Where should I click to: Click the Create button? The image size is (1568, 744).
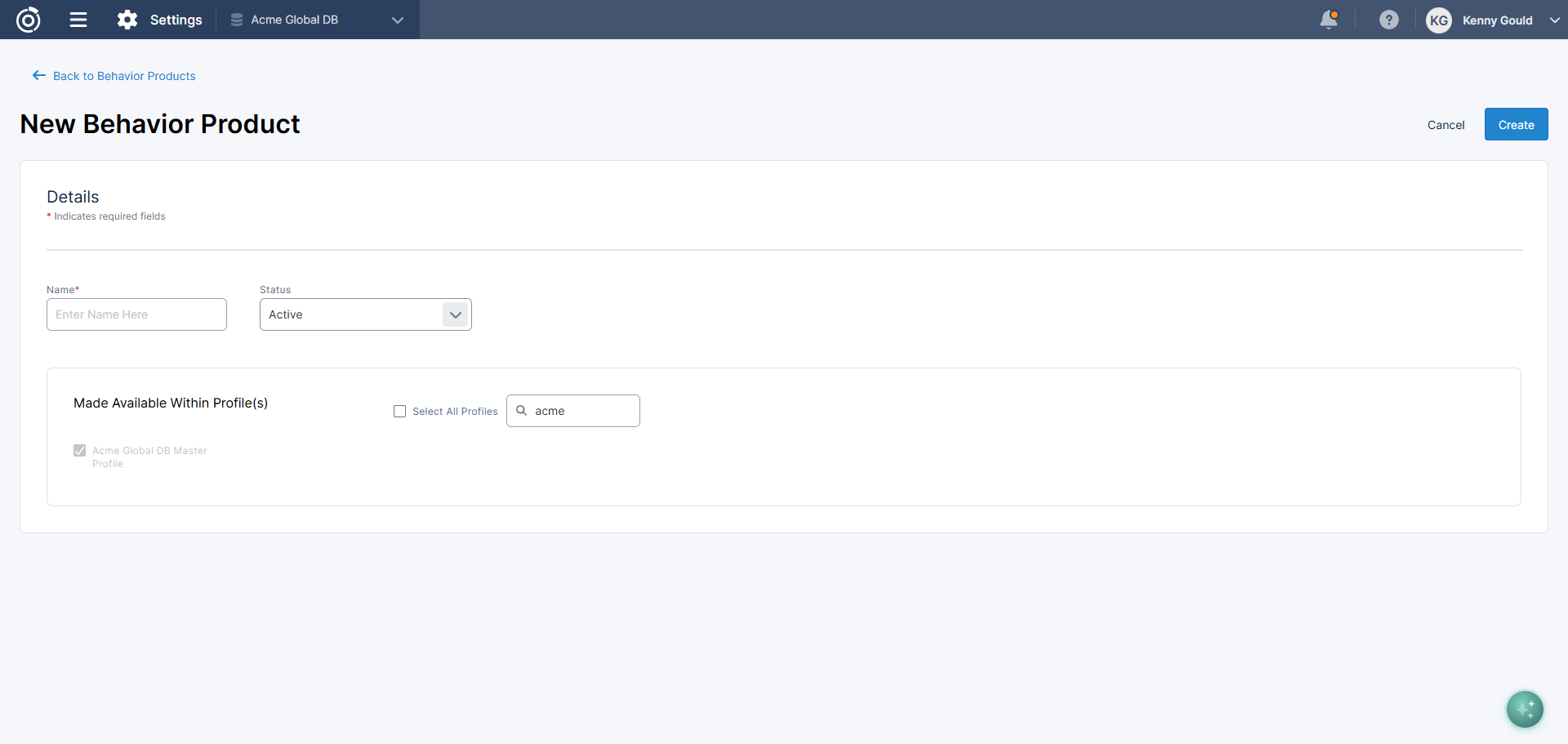1516,125
